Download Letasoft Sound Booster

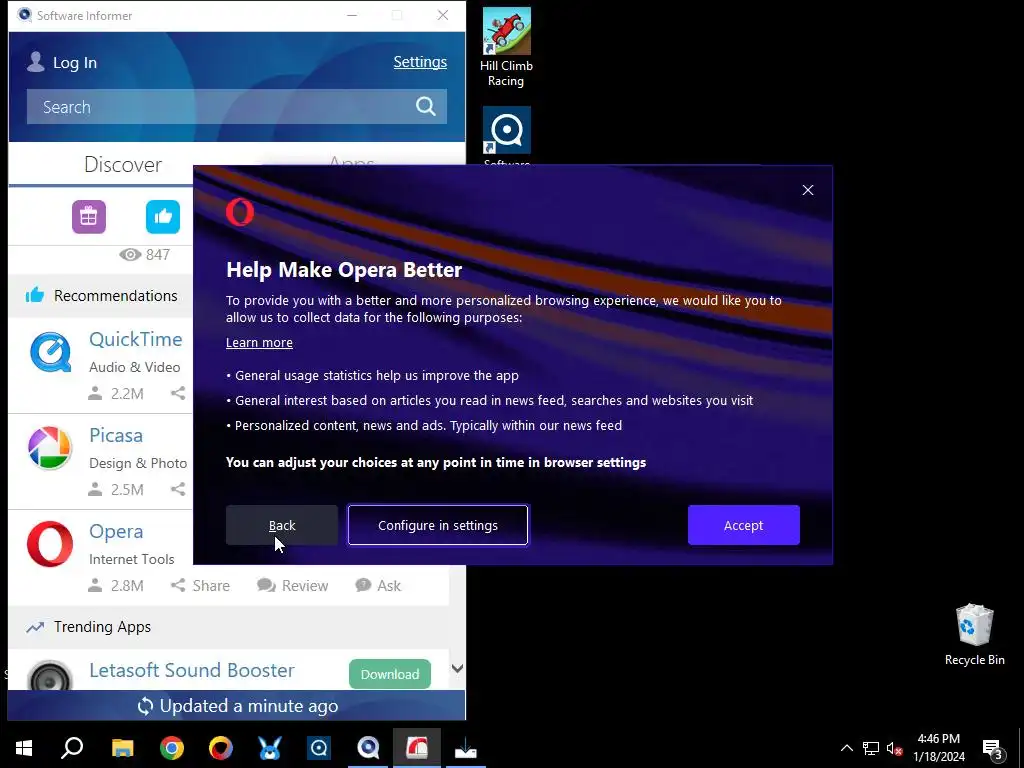coord(390,674)
